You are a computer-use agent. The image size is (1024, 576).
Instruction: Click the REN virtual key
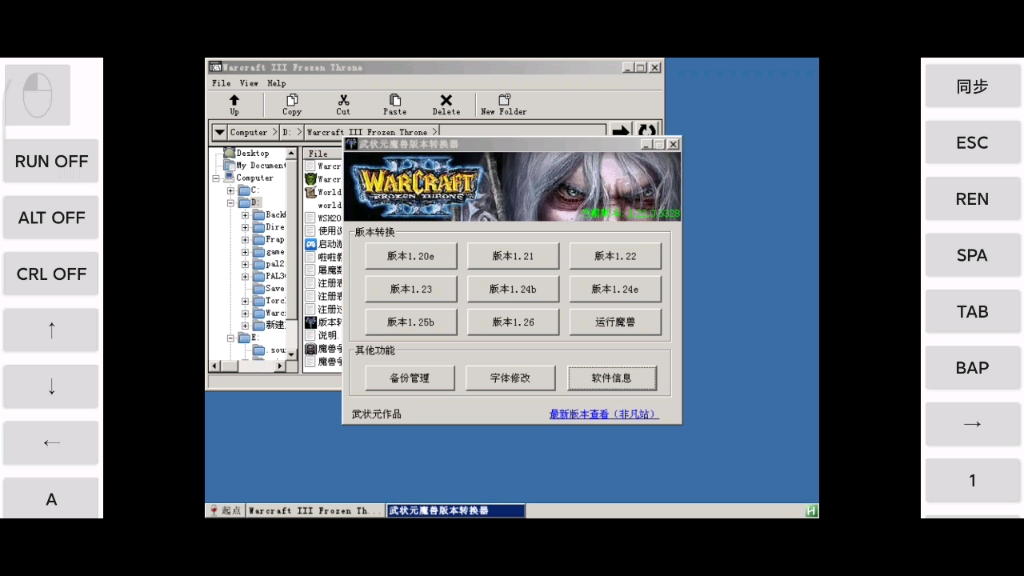(972, 199)
